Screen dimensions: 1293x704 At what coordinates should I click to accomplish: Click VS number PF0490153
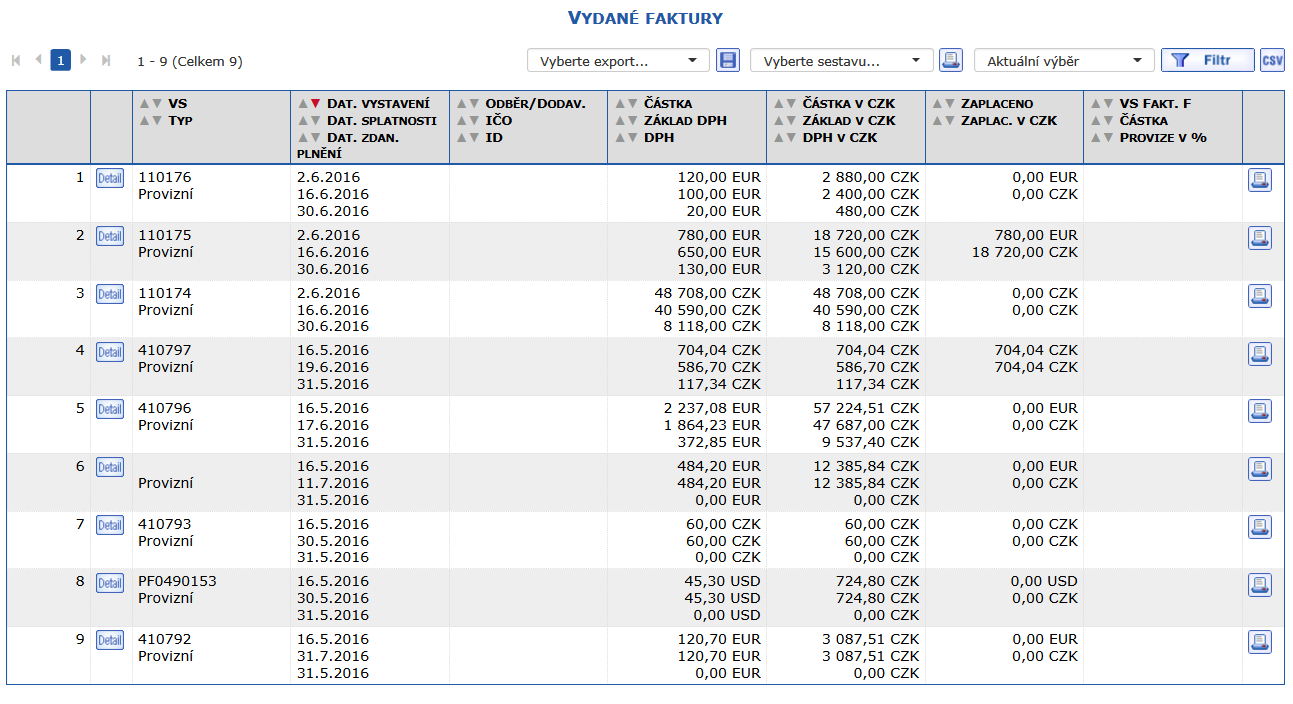pyautogui.click(x=177, y=581)
